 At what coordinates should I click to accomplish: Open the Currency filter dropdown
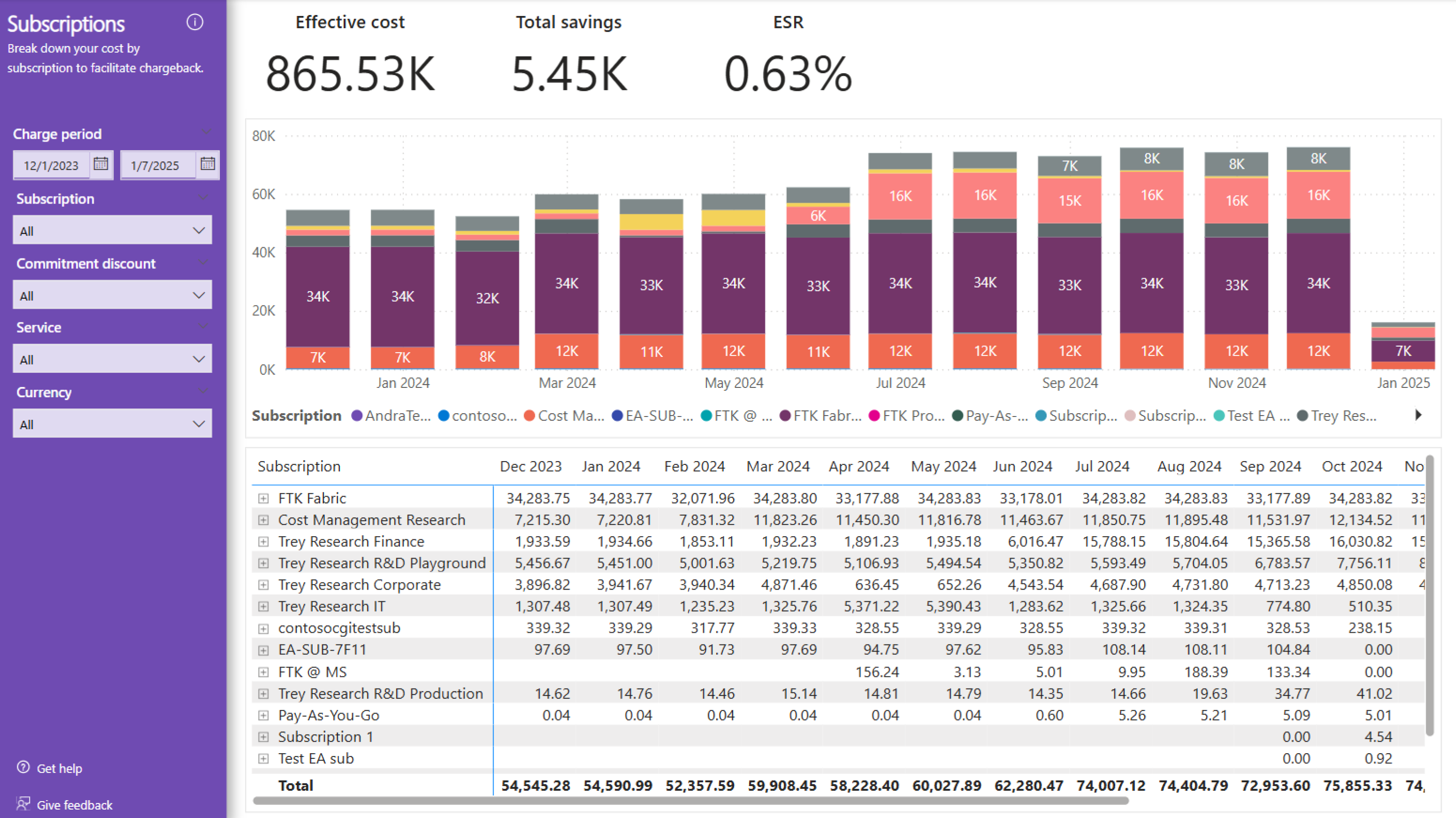tap(112, 424)
